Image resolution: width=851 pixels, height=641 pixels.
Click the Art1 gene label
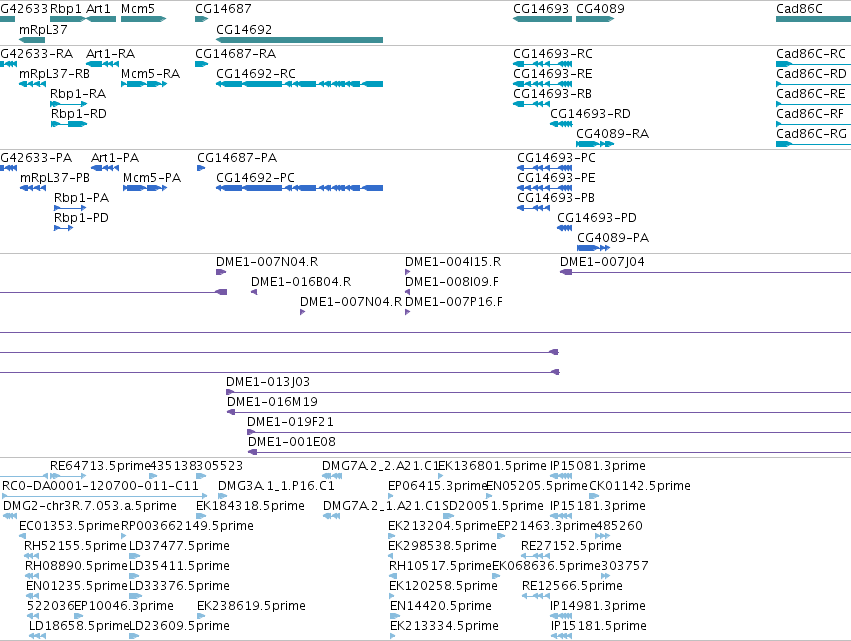coord(98,9)
